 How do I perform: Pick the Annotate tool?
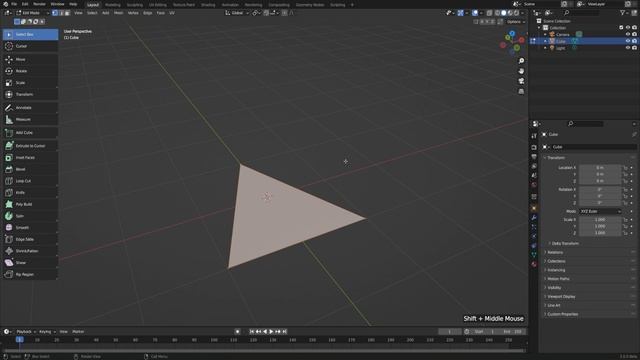[x=30, y=108]
